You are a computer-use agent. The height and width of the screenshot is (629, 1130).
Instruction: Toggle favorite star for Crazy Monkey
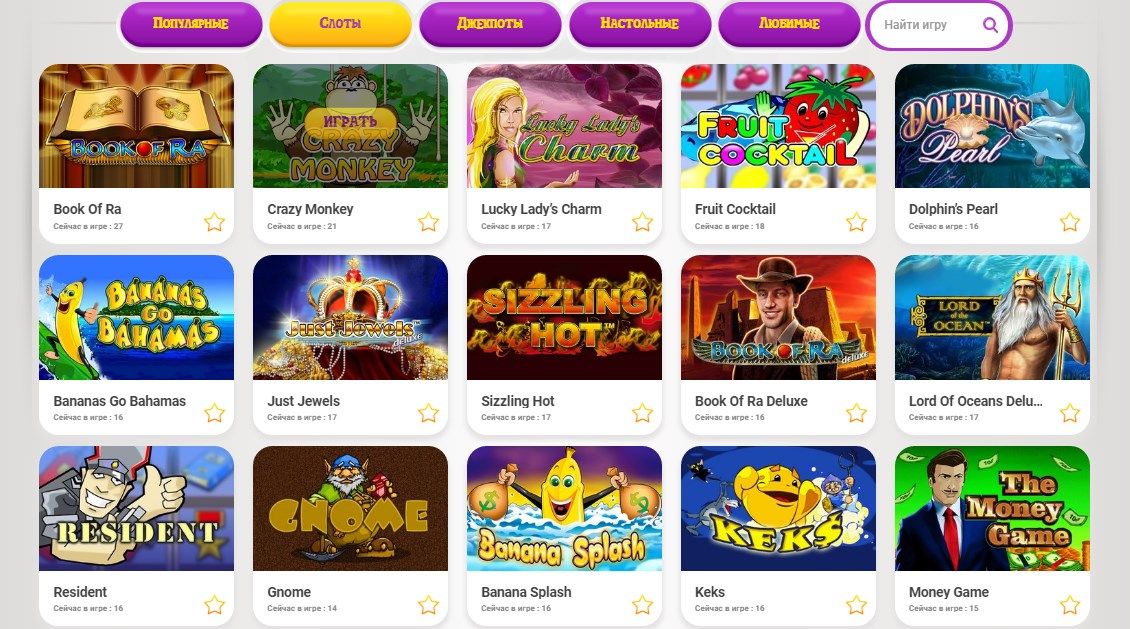tap(428, 222)
